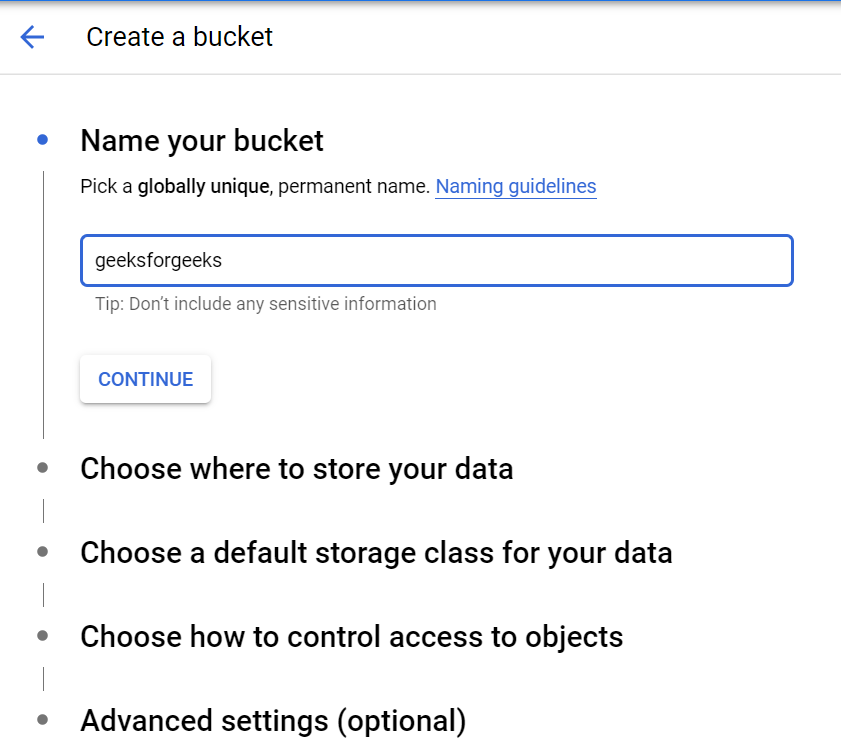Expand Choose how to control access to objects

[351, 637]
